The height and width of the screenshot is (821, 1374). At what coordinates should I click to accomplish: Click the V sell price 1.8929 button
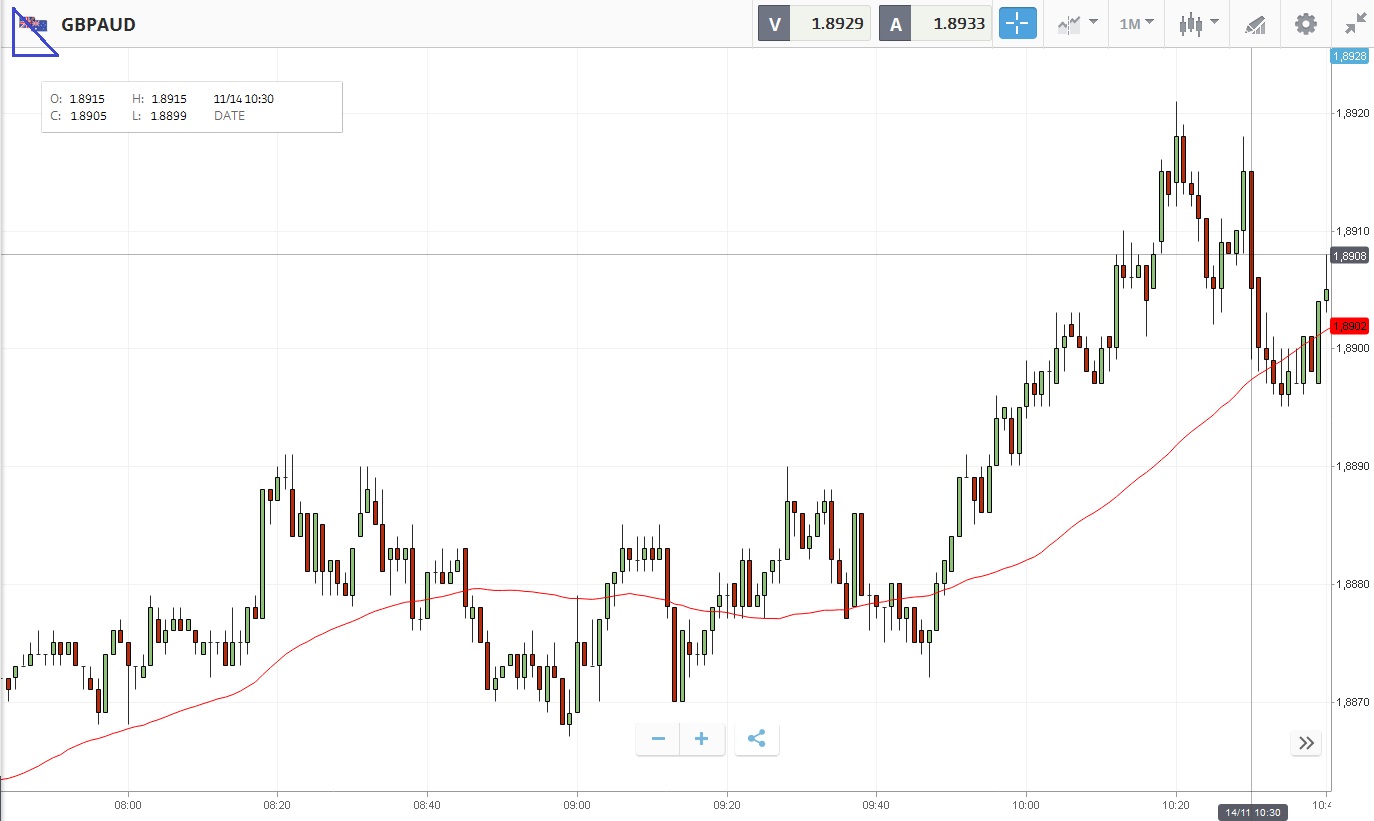[814, 24]
